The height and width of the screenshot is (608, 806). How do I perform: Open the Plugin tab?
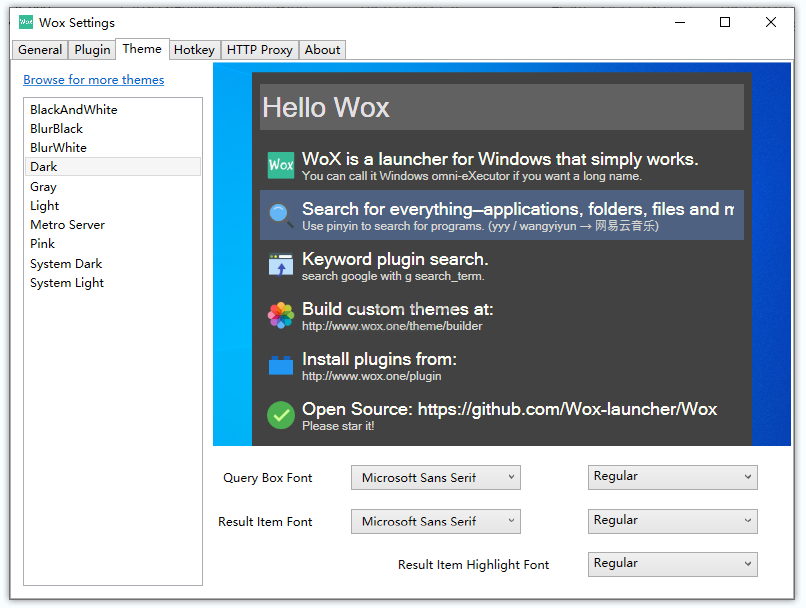pyautogui.click(x=93, y=50)
